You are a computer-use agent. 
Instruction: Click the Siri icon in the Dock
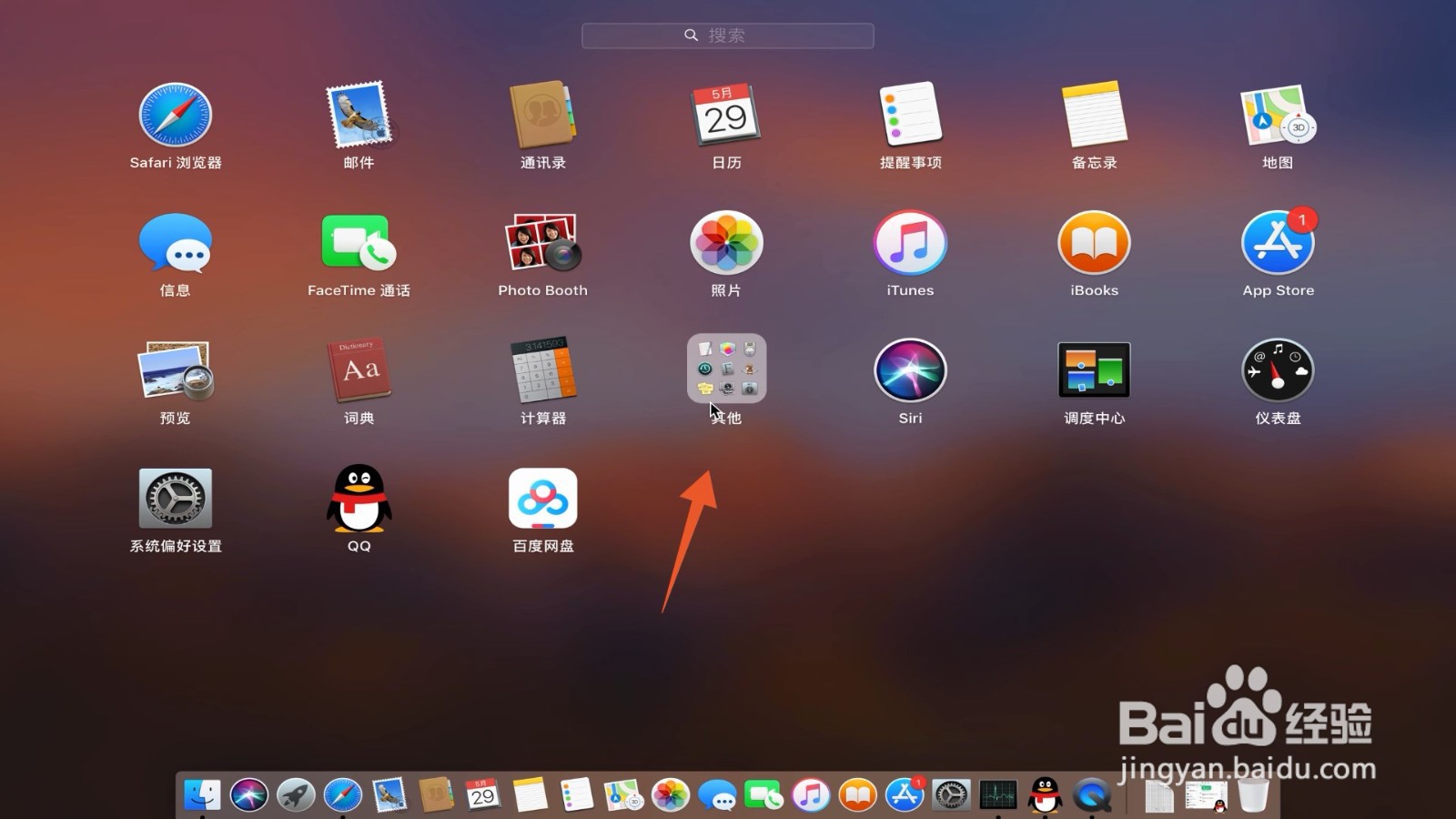coord(248,795)
